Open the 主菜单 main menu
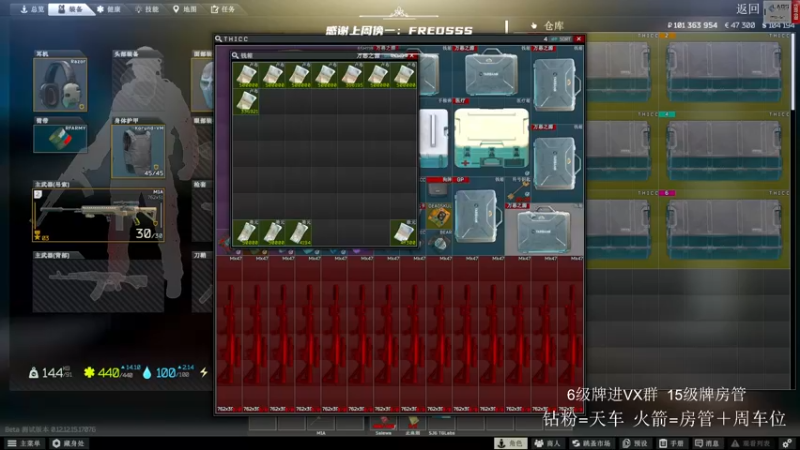Viewport: 800px width, 450px height. click(24, 443)
